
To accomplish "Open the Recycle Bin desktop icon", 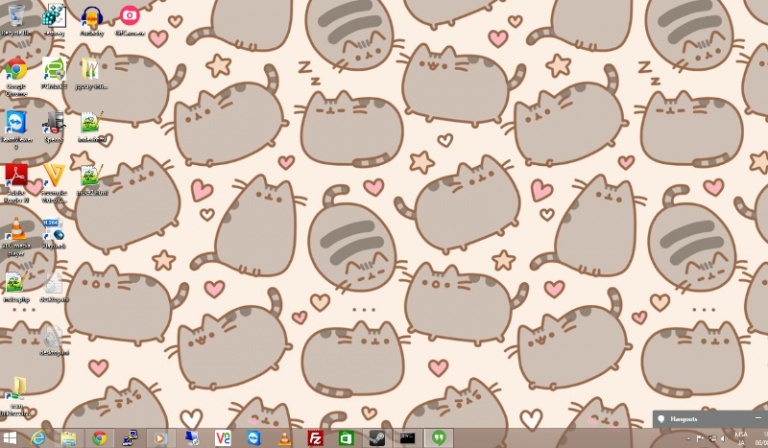I will pyautogui.click(x=16, y=18).
